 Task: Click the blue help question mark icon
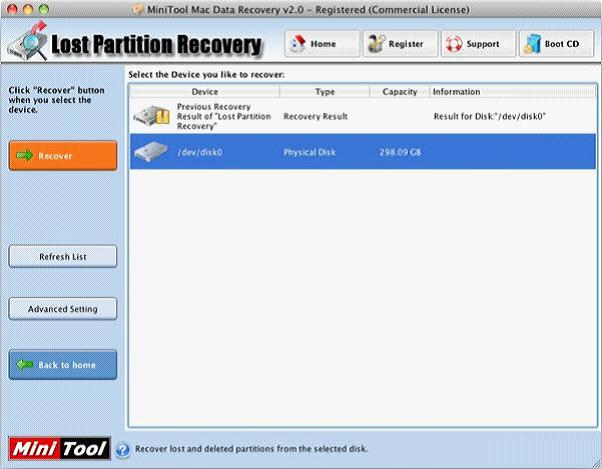122,450
